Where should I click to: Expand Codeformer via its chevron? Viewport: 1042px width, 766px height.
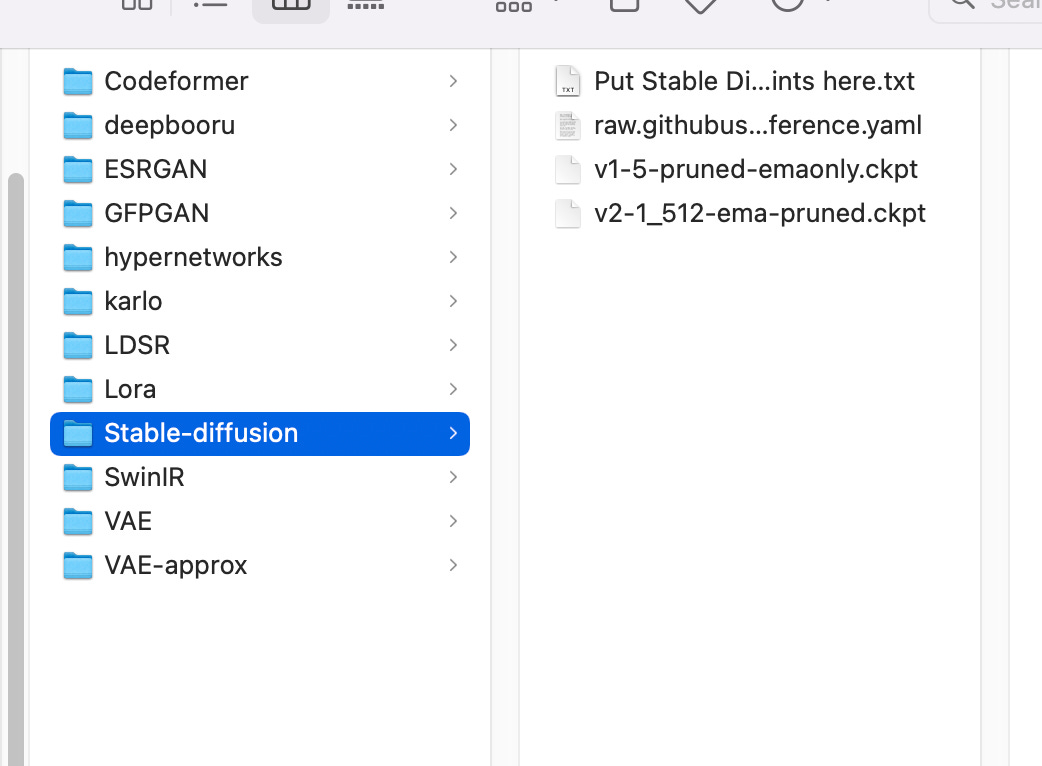pos(453,81)
